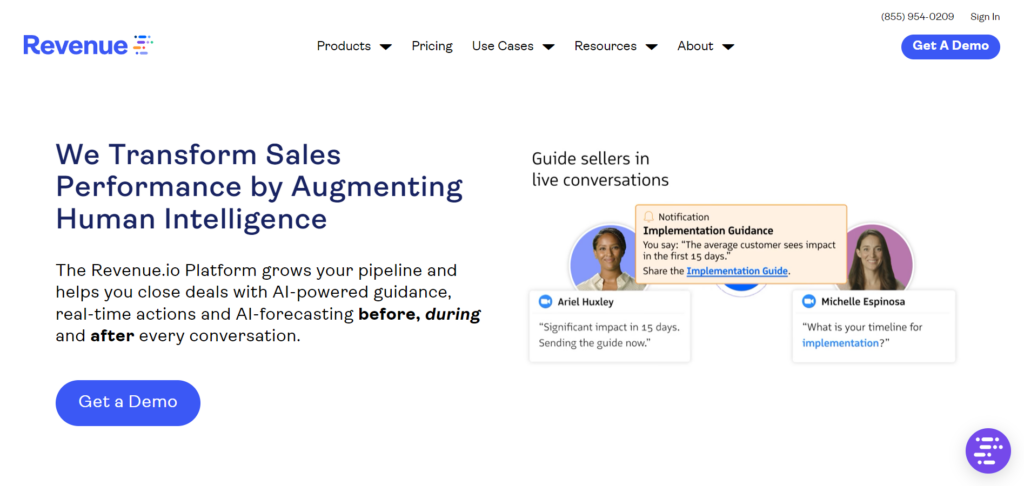Image resolution: width=1024 pixels, height=486 pixels.
Task: Click the video camera icon beside Michelle Espinosa
Action: pos(809,302)
